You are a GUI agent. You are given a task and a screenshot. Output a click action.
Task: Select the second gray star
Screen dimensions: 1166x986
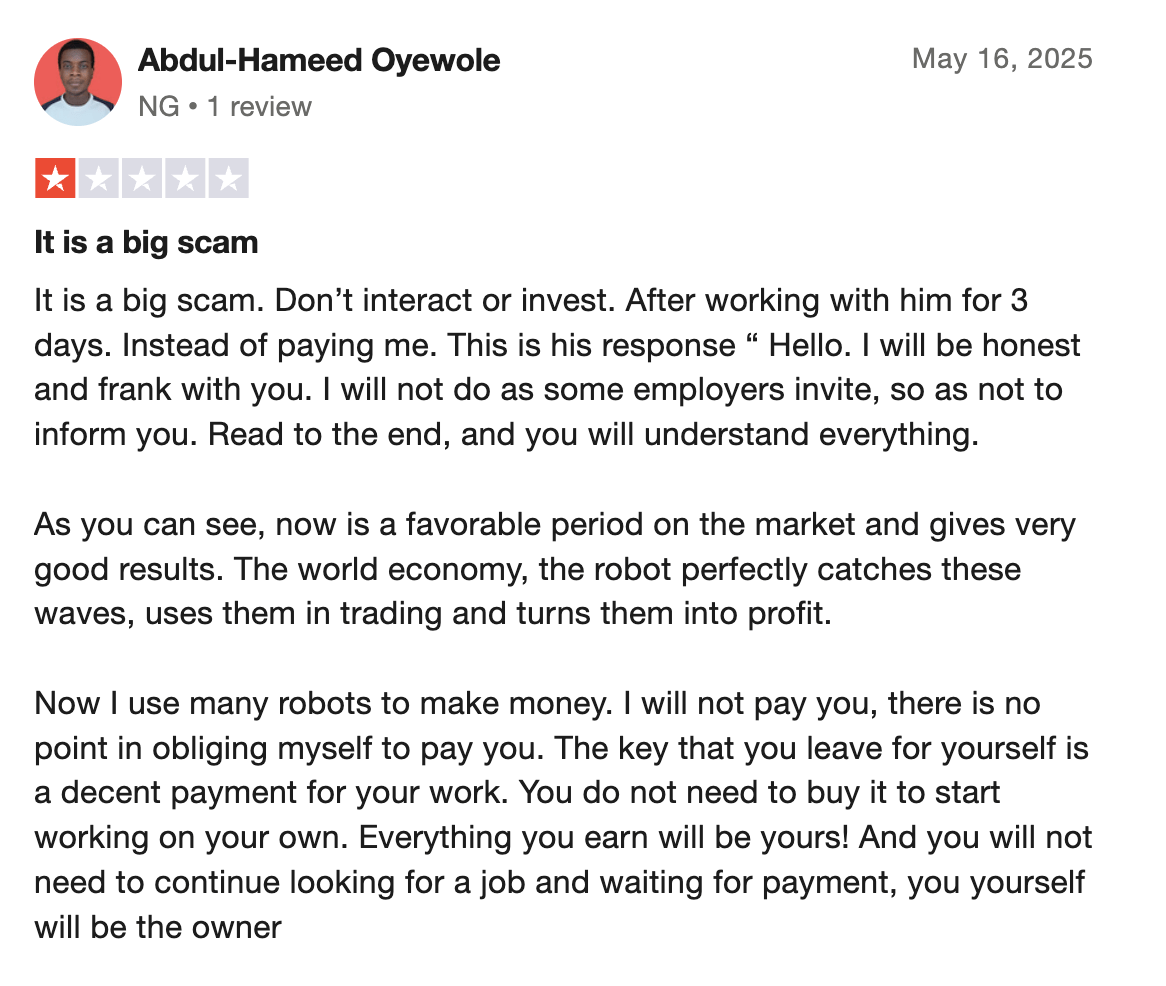pos(98,178)
